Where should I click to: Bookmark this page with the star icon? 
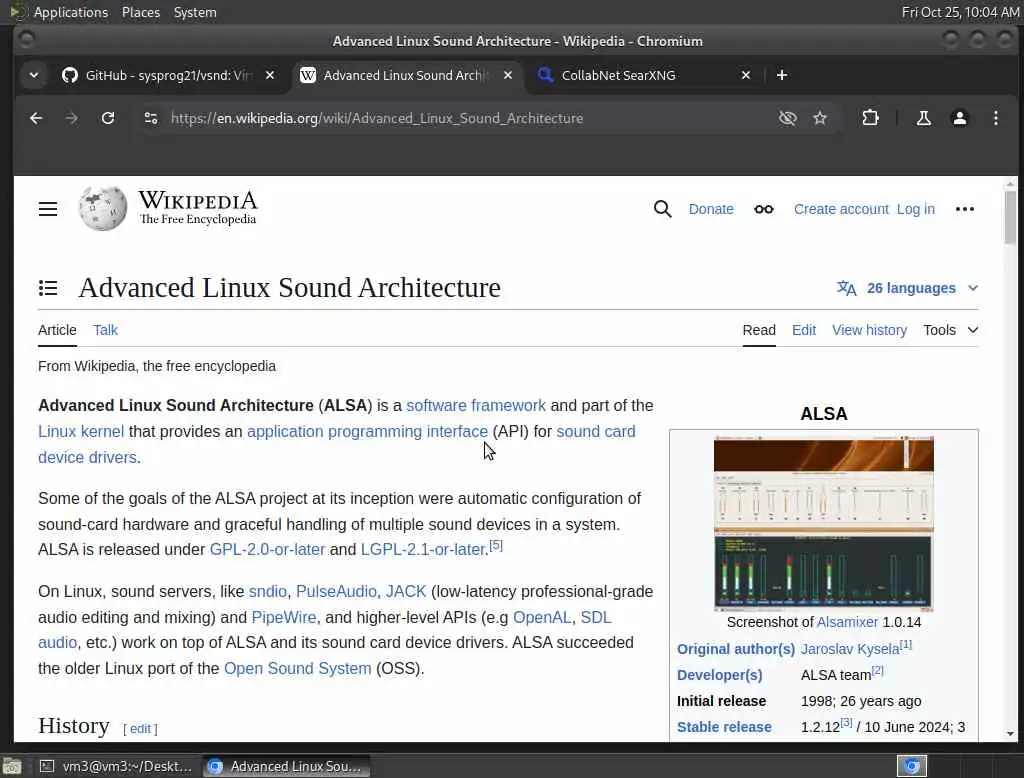point(820,118)
